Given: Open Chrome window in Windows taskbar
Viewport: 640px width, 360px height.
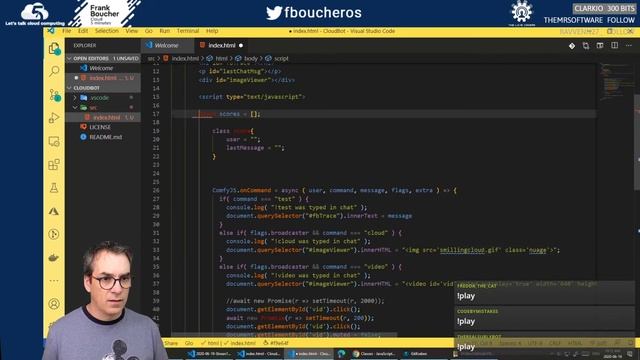Looking at the screenshot, I should (375, 353).
